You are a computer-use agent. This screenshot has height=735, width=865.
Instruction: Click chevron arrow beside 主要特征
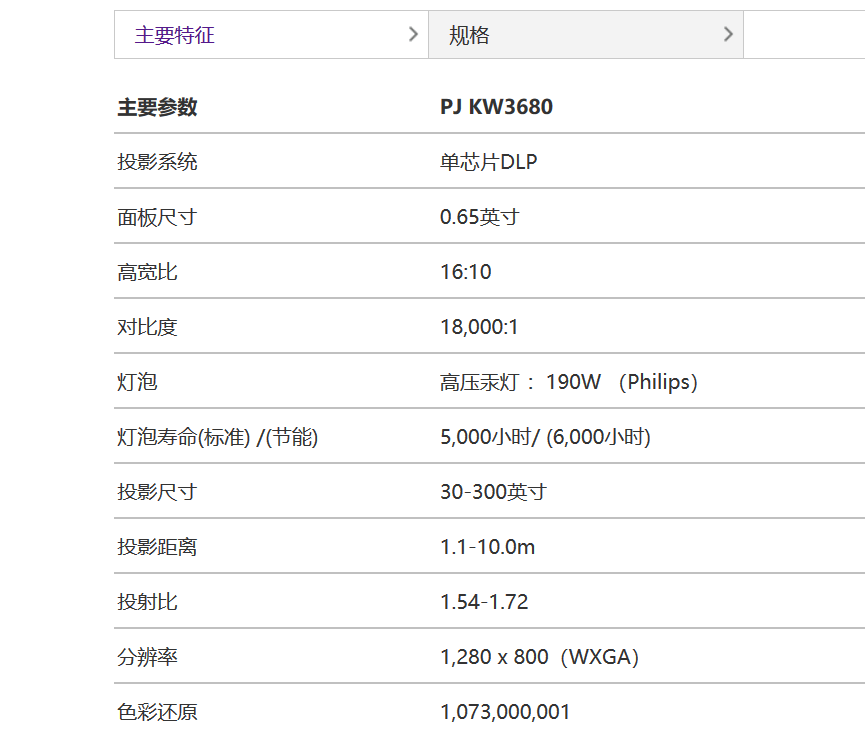point(413,35)
